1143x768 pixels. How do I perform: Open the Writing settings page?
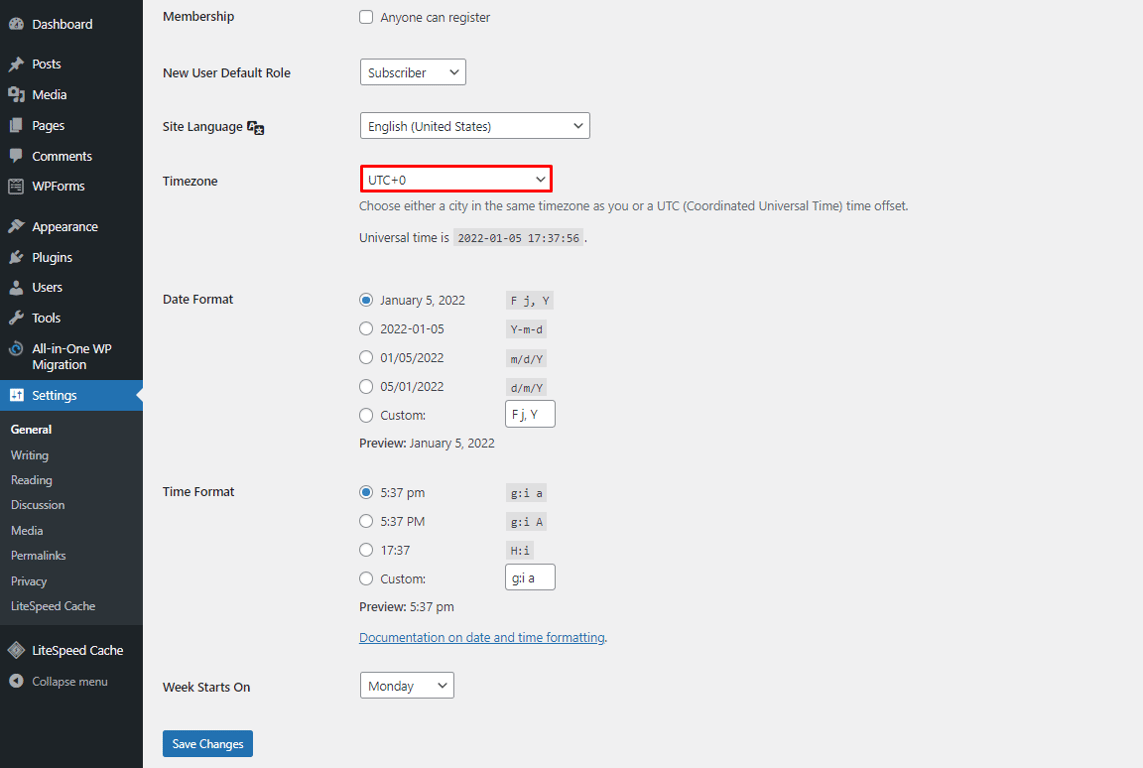(29, 454)
